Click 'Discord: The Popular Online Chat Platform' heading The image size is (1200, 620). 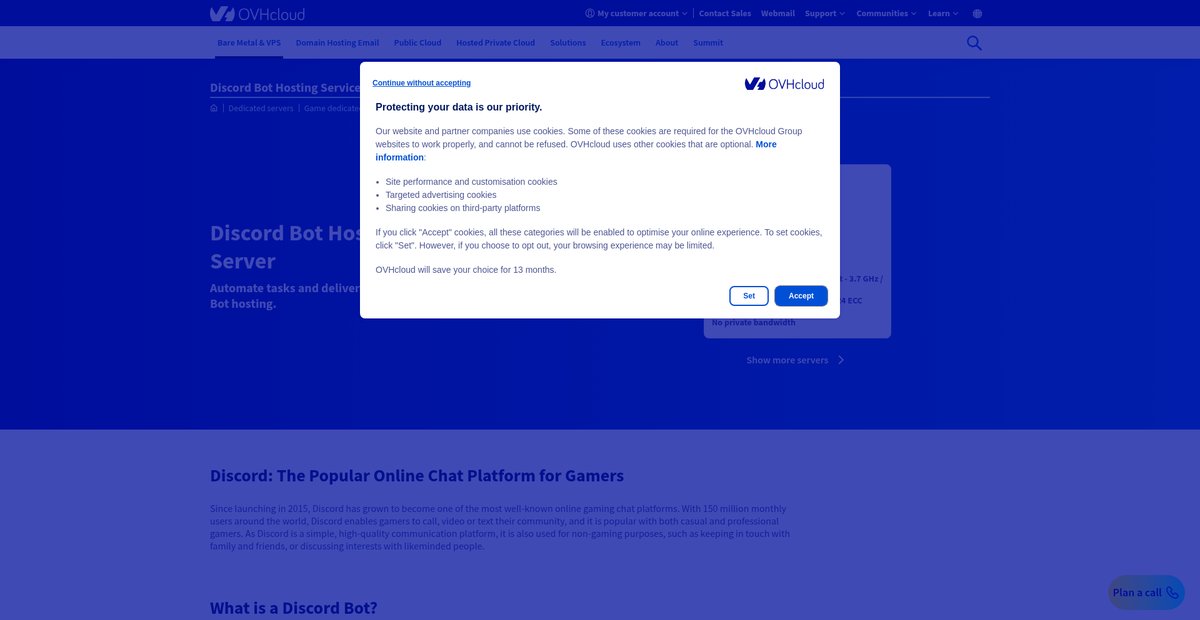pos(417,476)
